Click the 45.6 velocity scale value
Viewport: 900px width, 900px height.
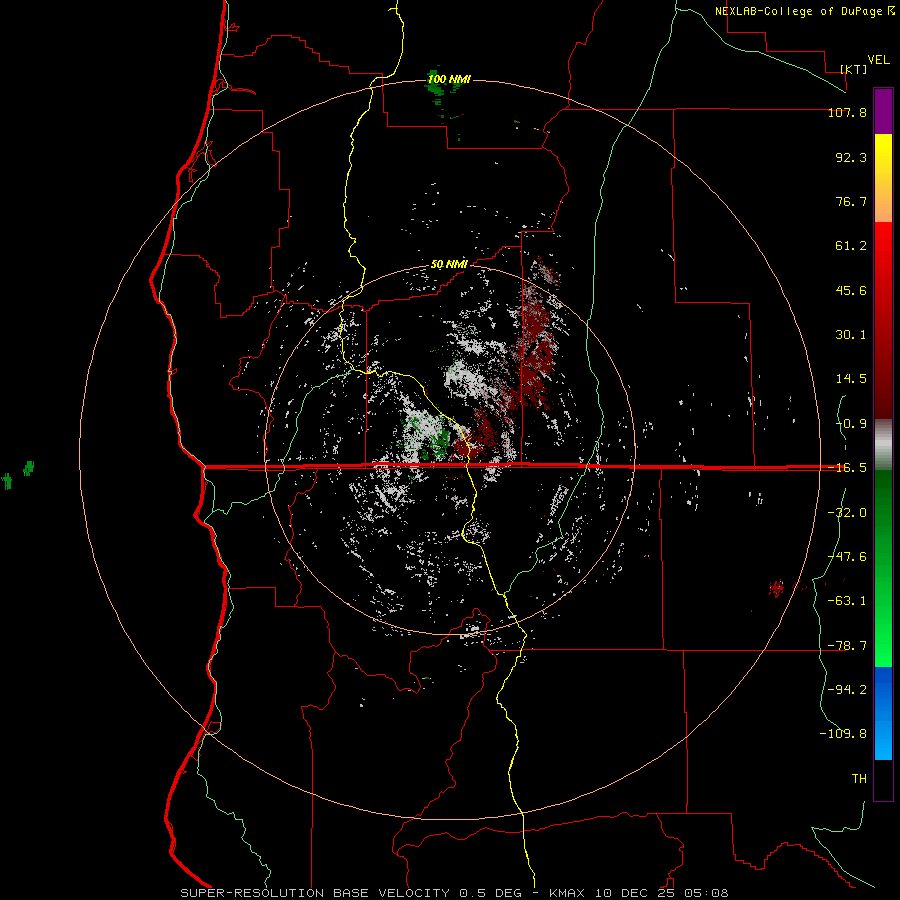(851, 290)
